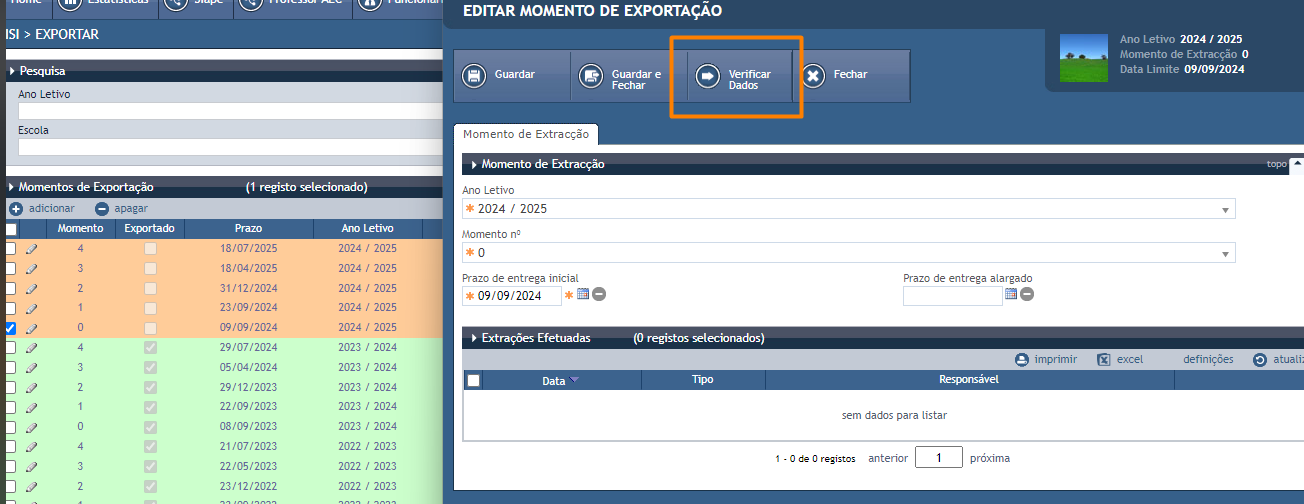1304x504 pixels.
Task: Check the row dated 18/07/2025
Action: pyautogui.click(x=11, y=248)
